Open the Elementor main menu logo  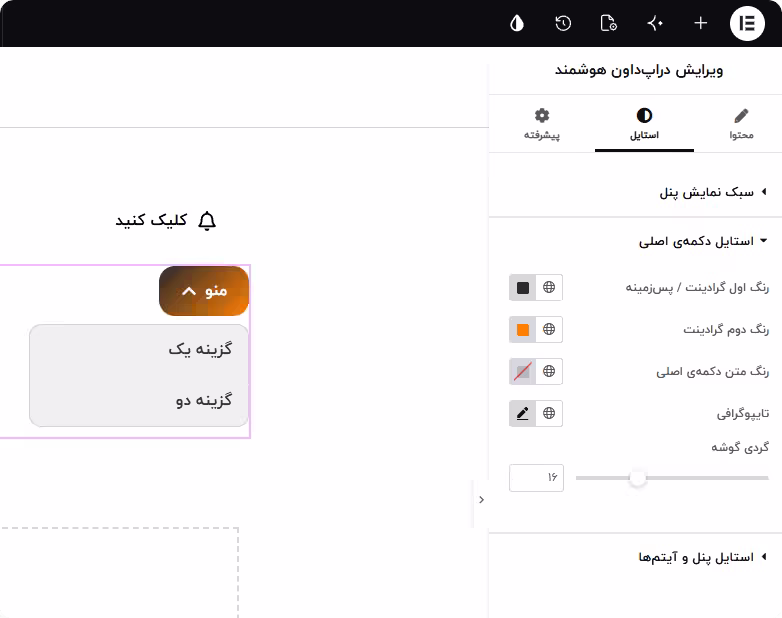point(747,23)
